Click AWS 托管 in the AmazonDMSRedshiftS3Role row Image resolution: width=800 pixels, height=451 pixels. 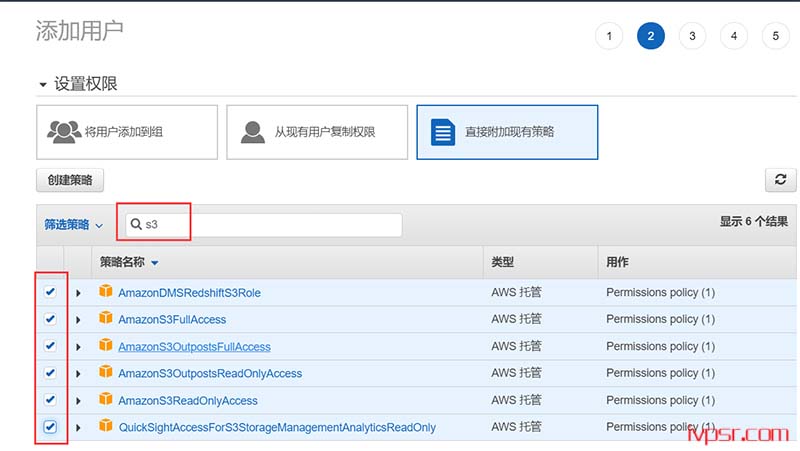516,292
